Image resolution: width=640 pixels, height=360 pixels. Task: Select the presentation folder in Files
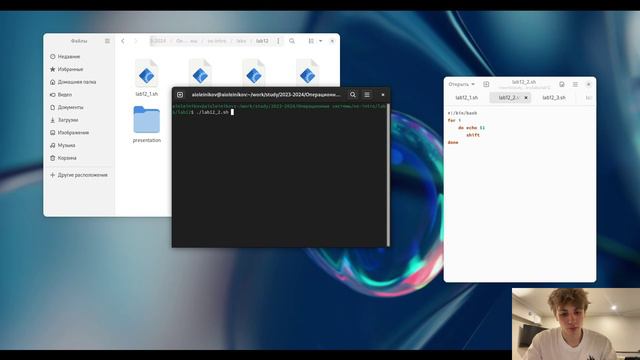point(147,120)
